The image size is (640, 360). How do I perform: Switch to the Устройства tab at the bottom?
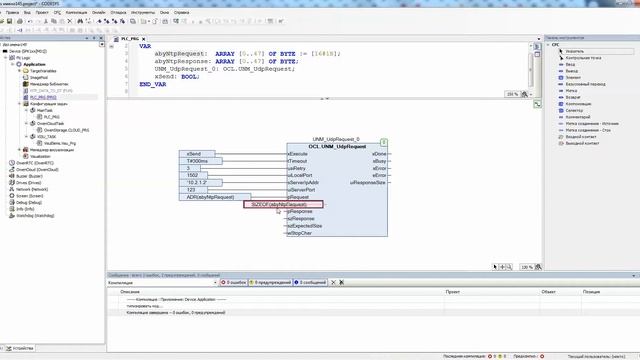point(20,348)
